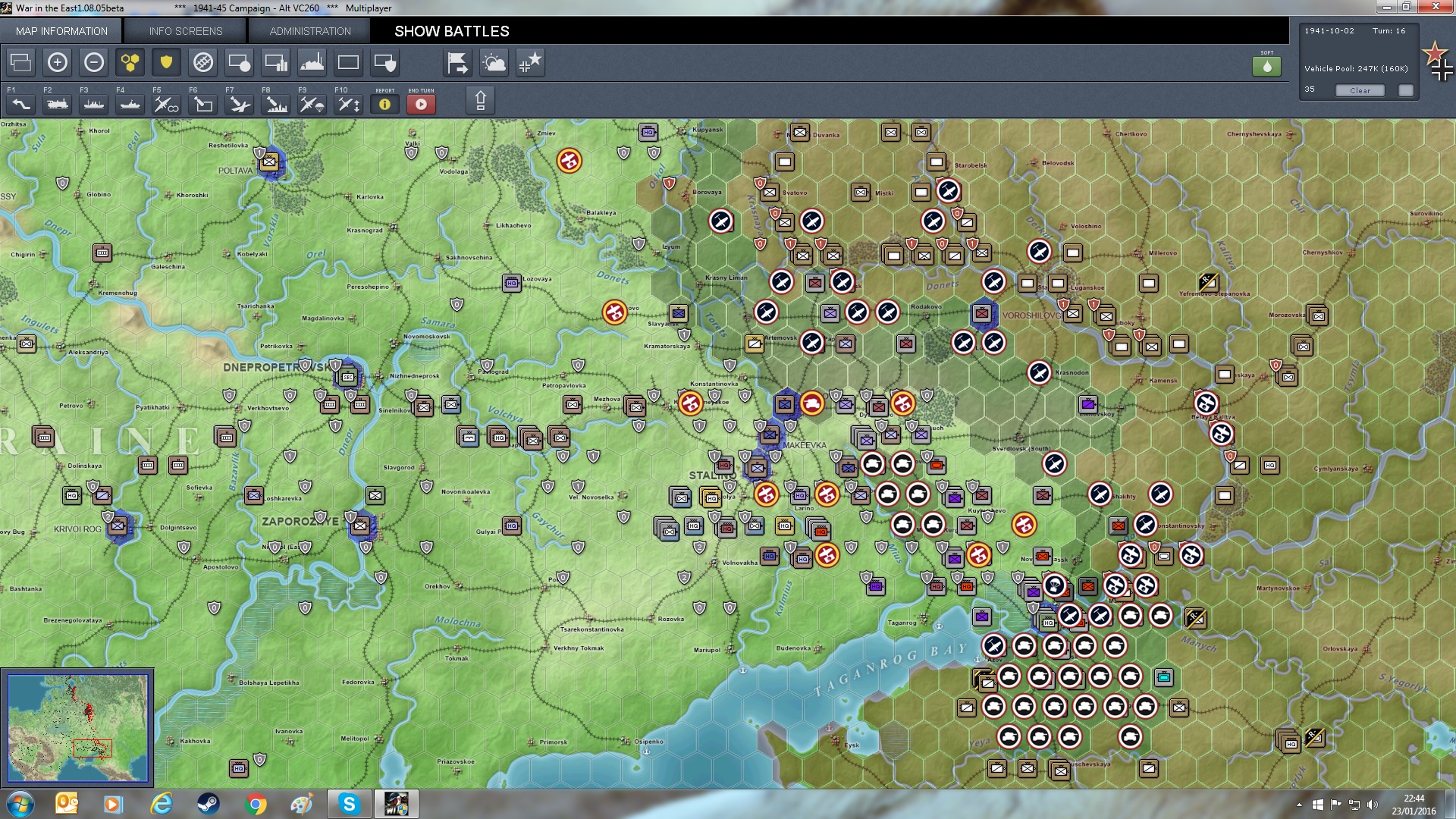Select F2 rail transport mode
Image resolution: width=1456 pixels, height=819 pixels.
click(58, 104)
